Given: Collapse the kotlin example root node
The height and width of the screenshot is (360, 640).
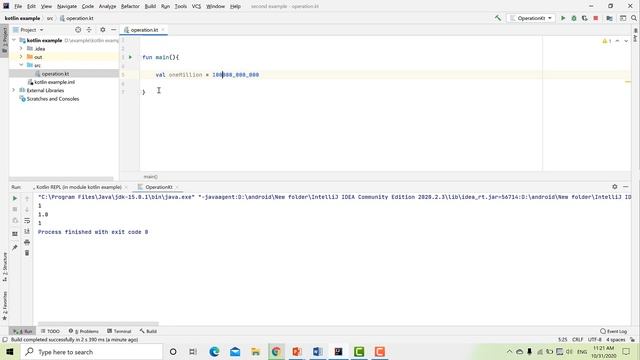Looking at the screenshot, I should click(x=15, y=40).
